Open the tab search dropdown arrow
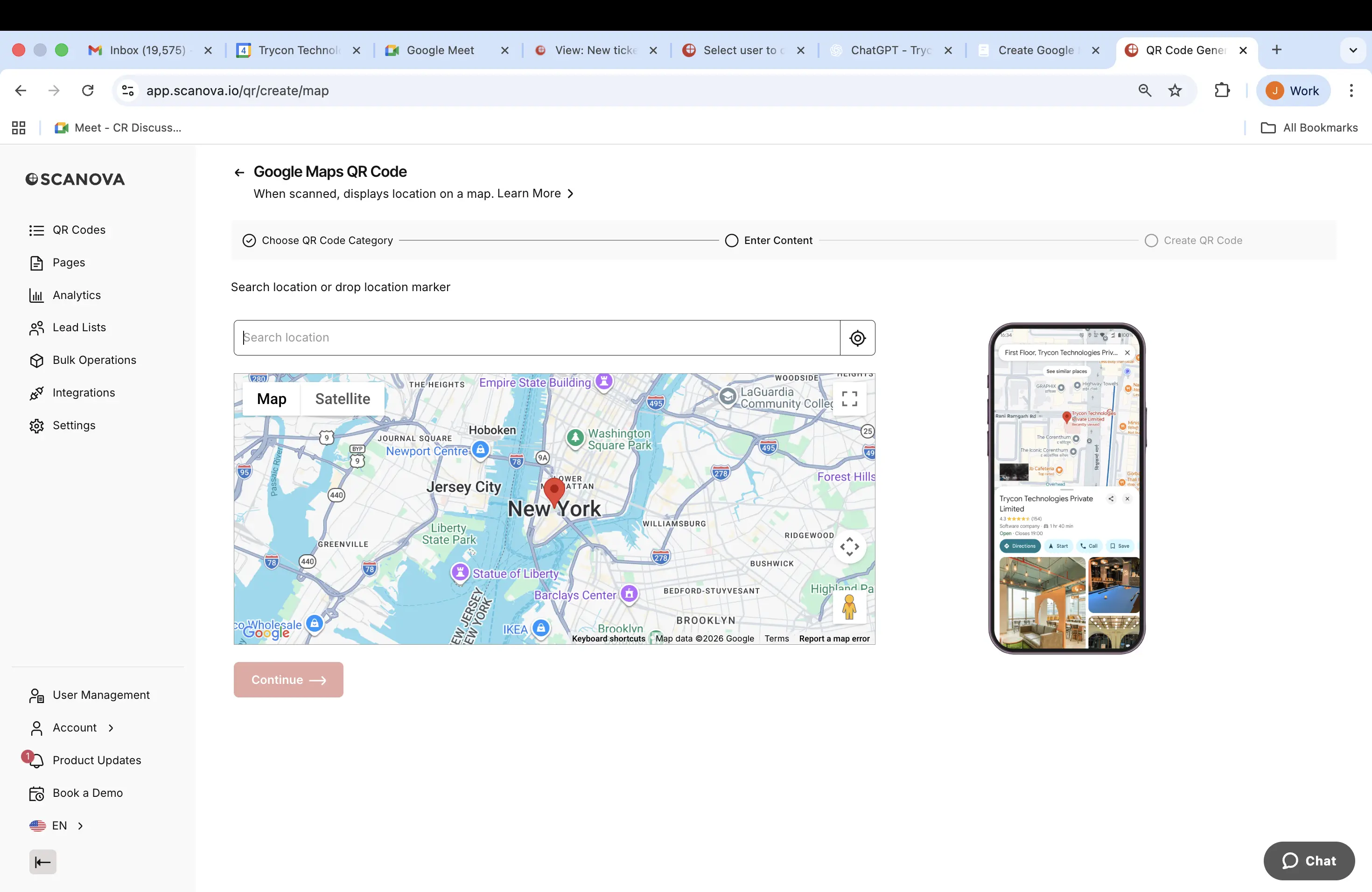 [1352, 50]
